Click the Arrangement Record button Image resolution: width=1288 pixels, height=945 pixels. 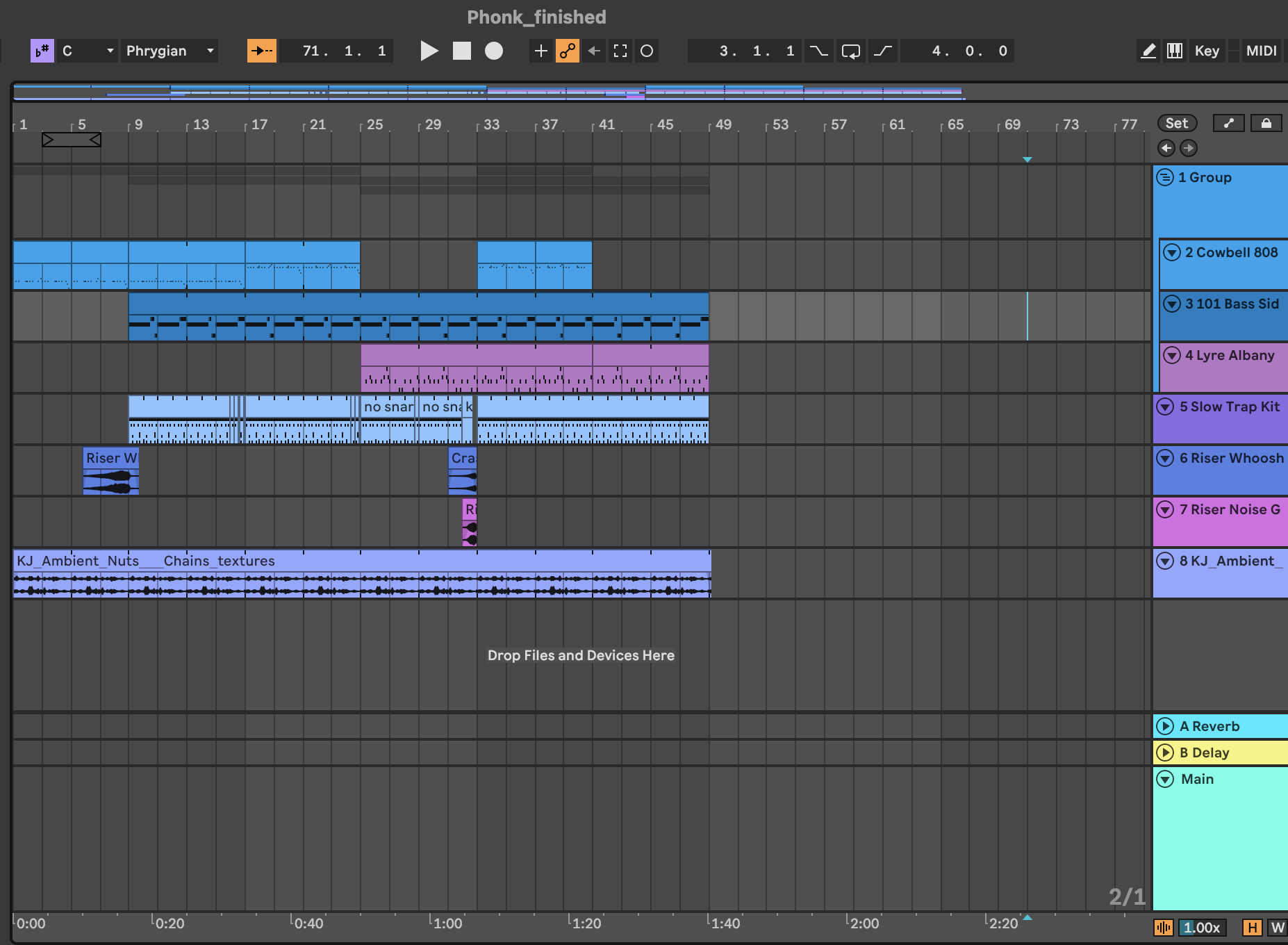point(493,51)
